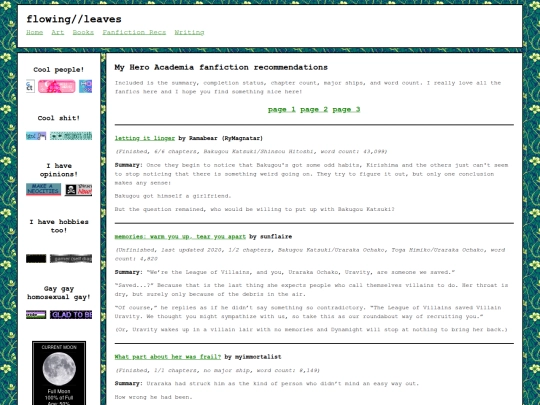Click the skull and crossbones badge
540x405 pixels.
[x=79, y=189]
